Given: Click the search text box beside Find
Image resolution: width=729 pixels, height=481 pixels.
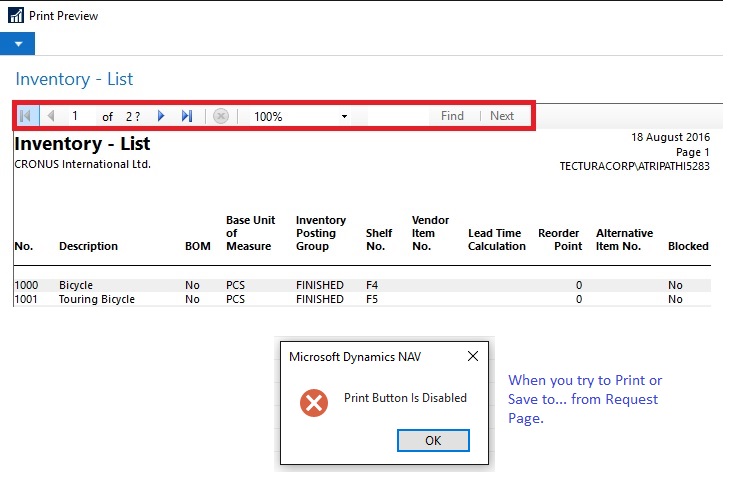Looking at the screenshot, I should click(398, 116).
